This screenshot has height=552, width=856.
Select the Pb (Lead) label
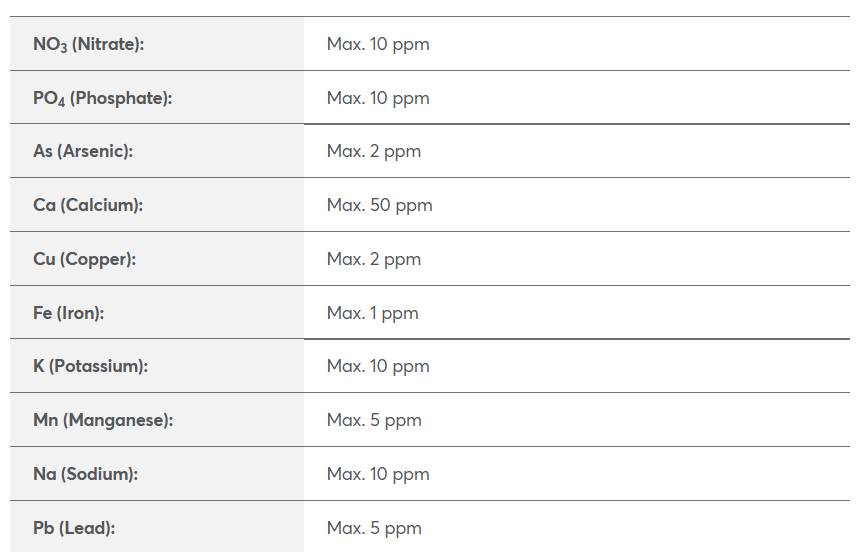pos(74,529)
